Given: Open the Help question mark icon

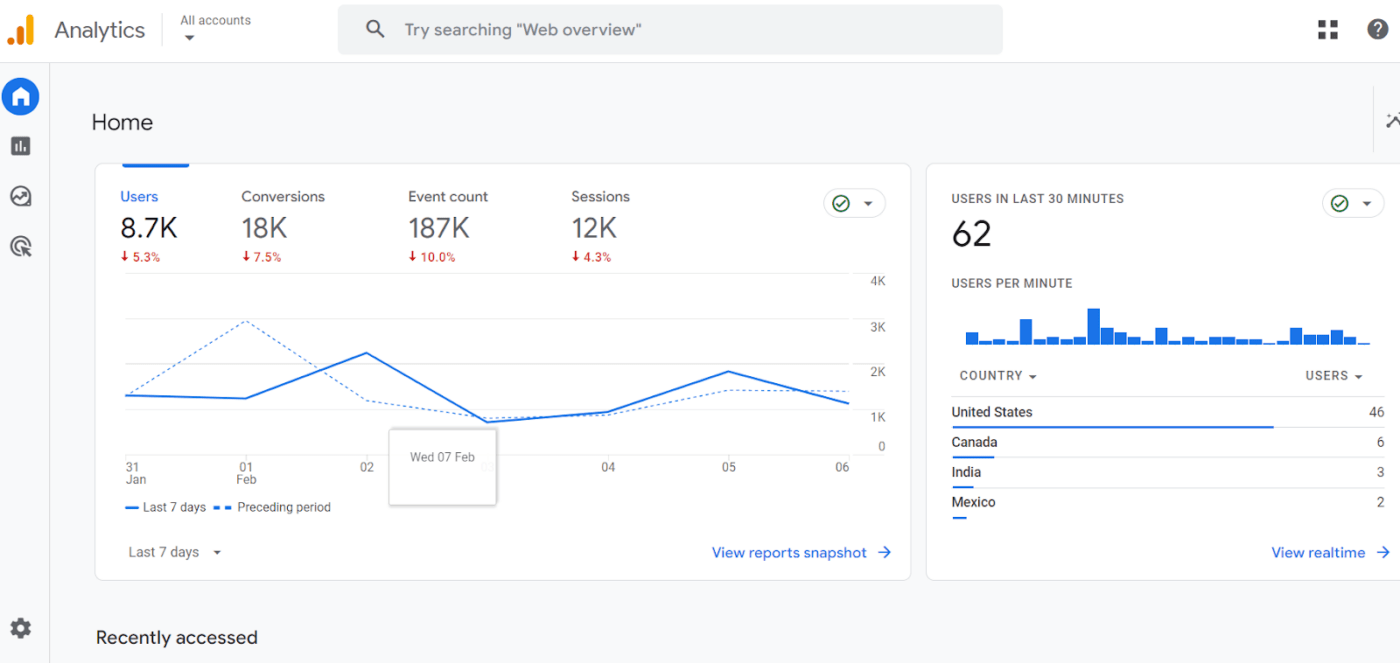Looking at the screenshot, I should click(1378, 30).
